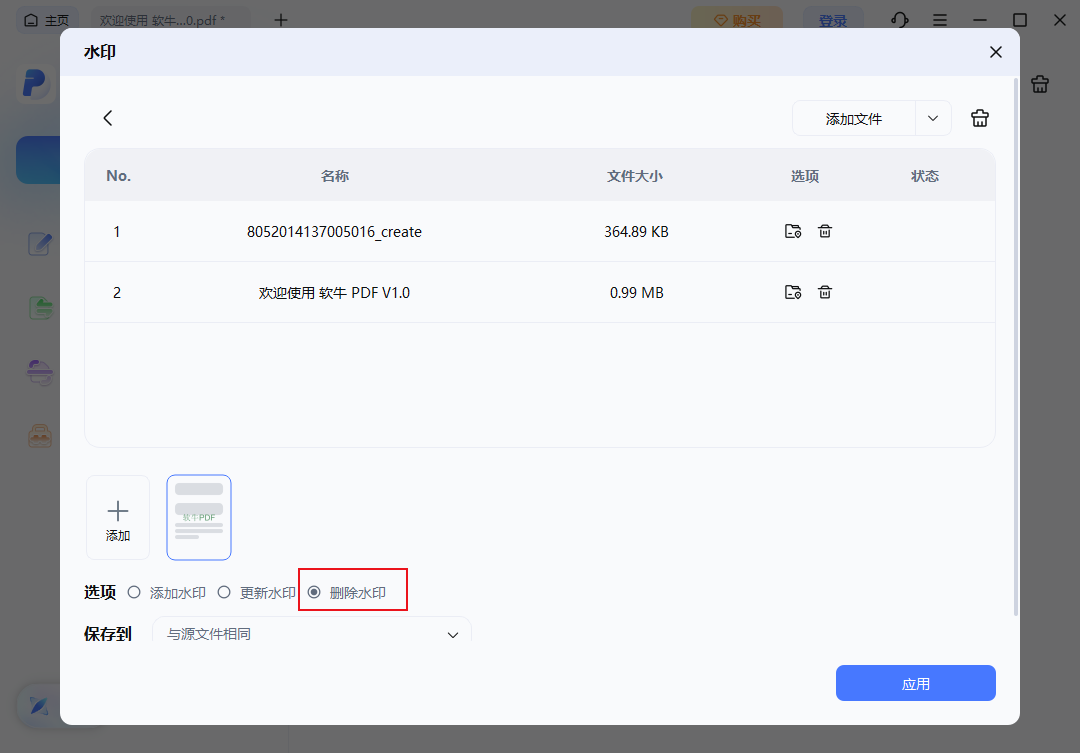The image size is (1080, 753).
Task: Click the 添加 plus tile to add watermark template
Action: point(118,517)
